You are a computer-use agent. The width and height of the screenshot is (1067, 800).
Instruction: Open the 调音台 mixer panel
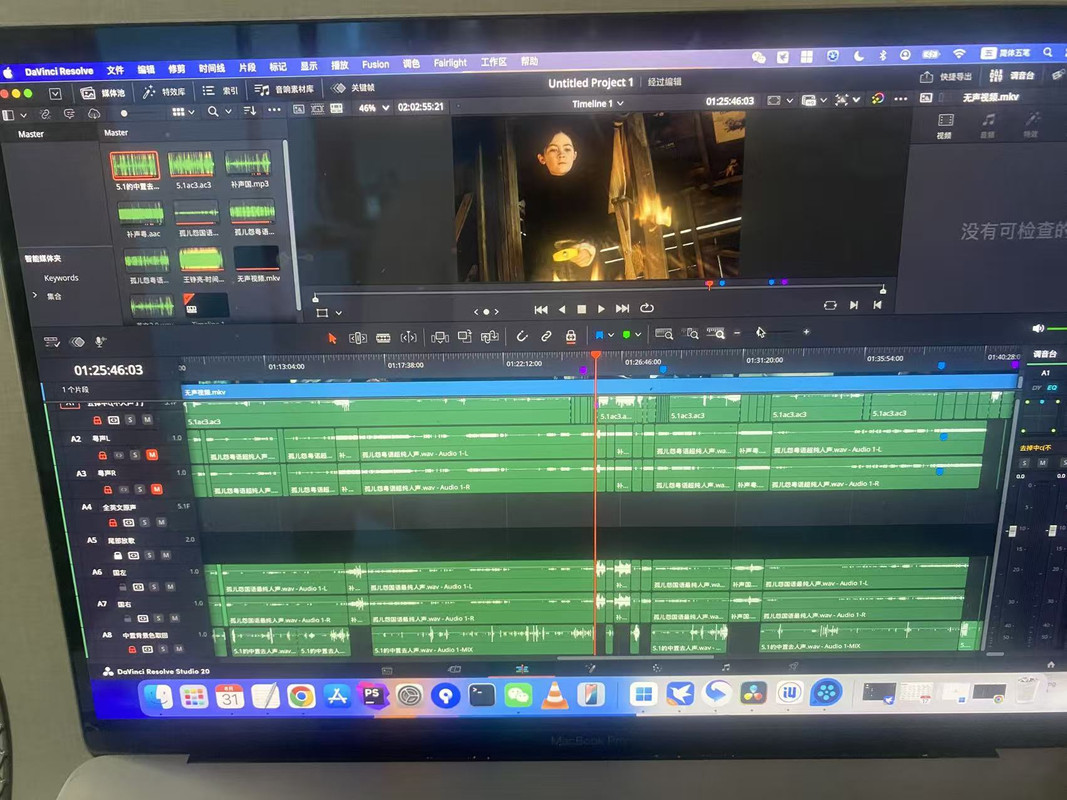tap(1012, 76)
